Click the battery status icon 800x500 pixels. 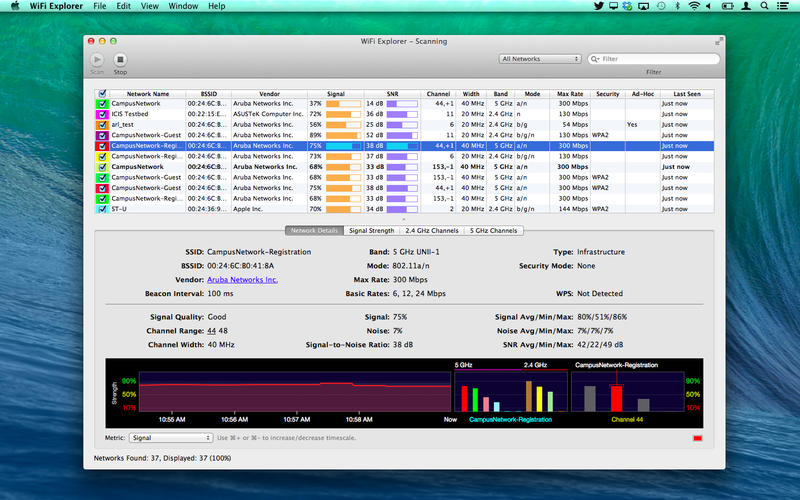click(x=727, y=6)
